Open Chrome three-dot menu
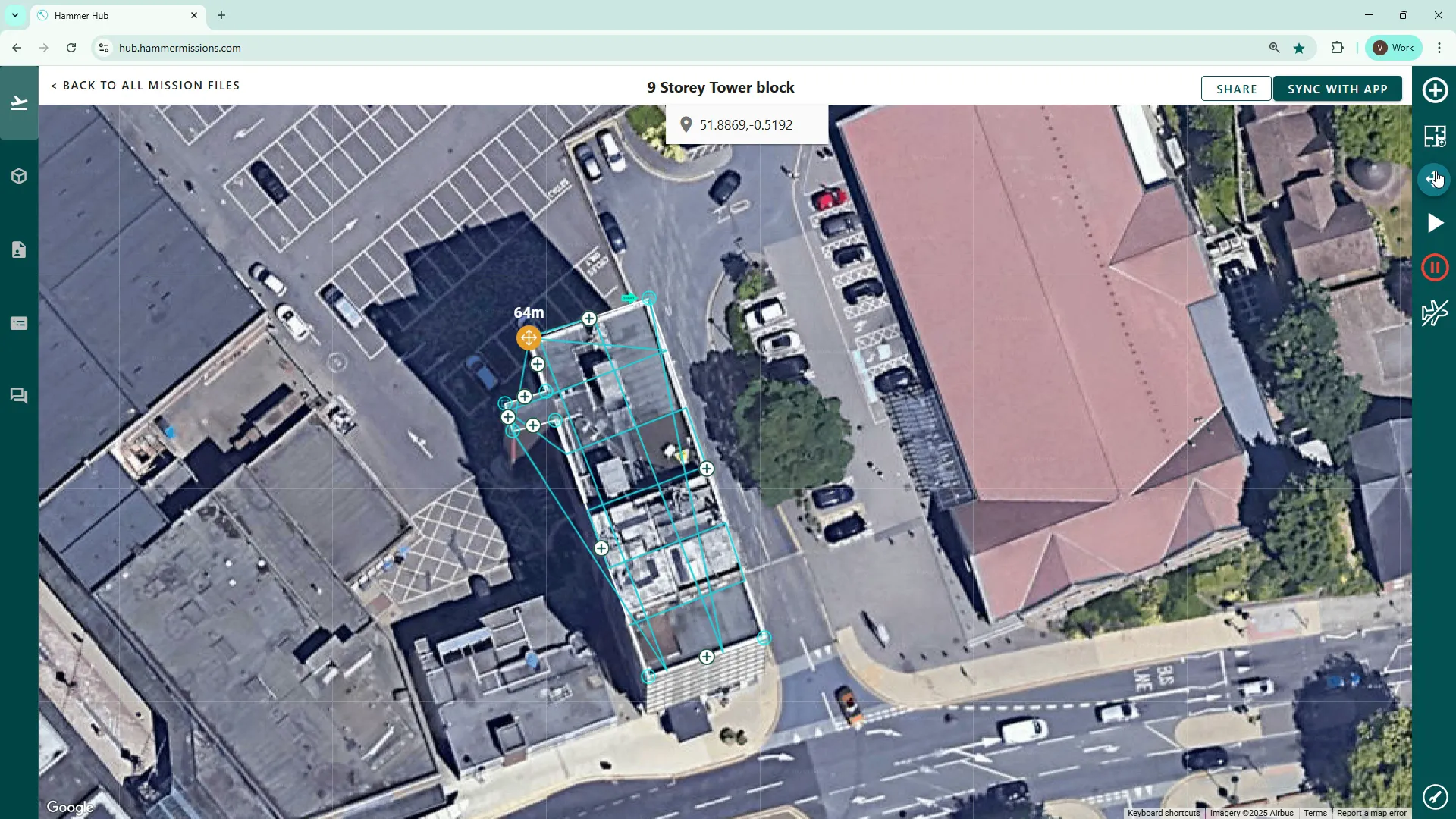The height and width of the screenshot is (819, 1456). click(1439, 48)
